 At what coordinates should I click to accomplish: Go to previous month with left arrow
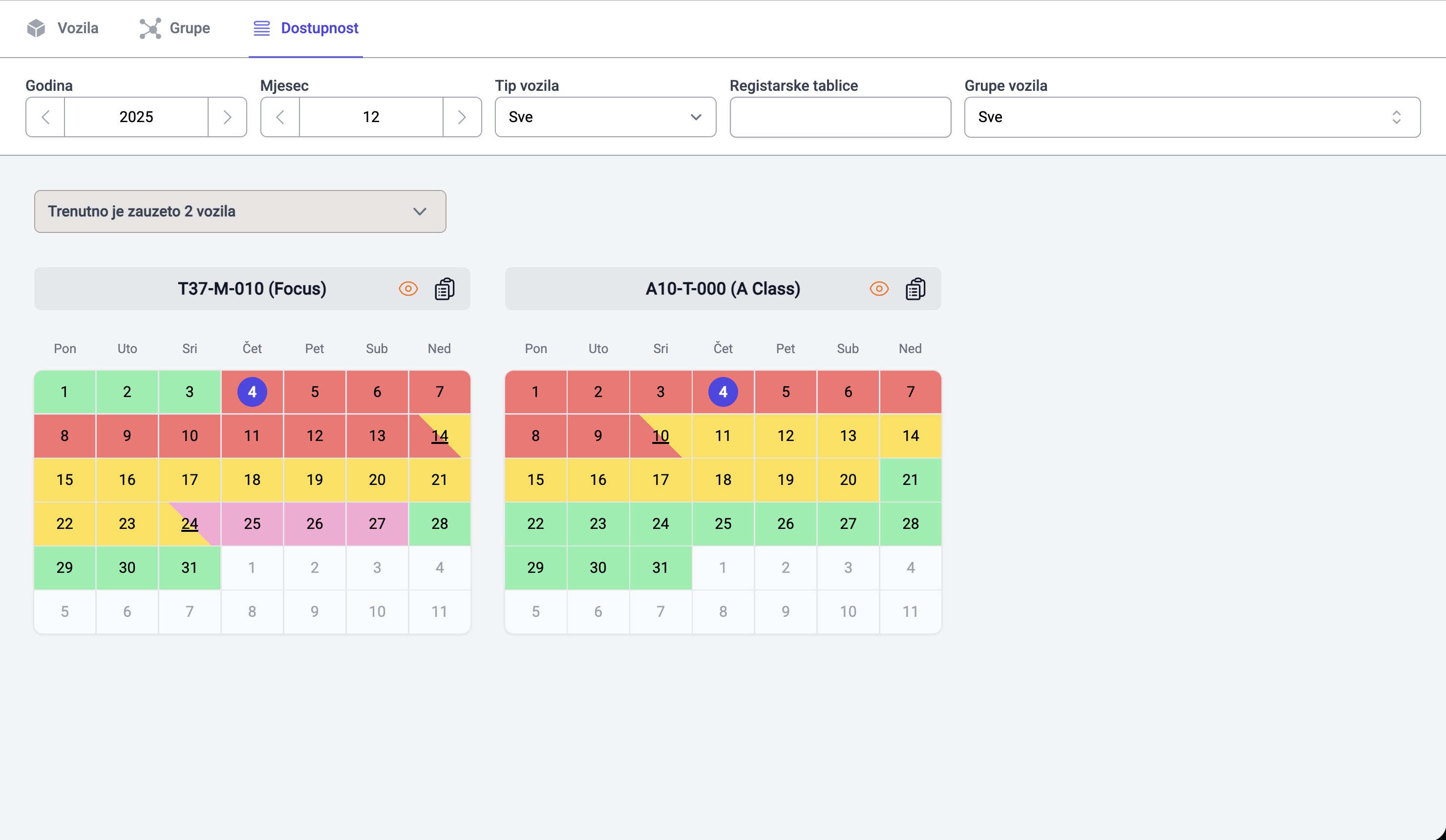tap(280, 117)
